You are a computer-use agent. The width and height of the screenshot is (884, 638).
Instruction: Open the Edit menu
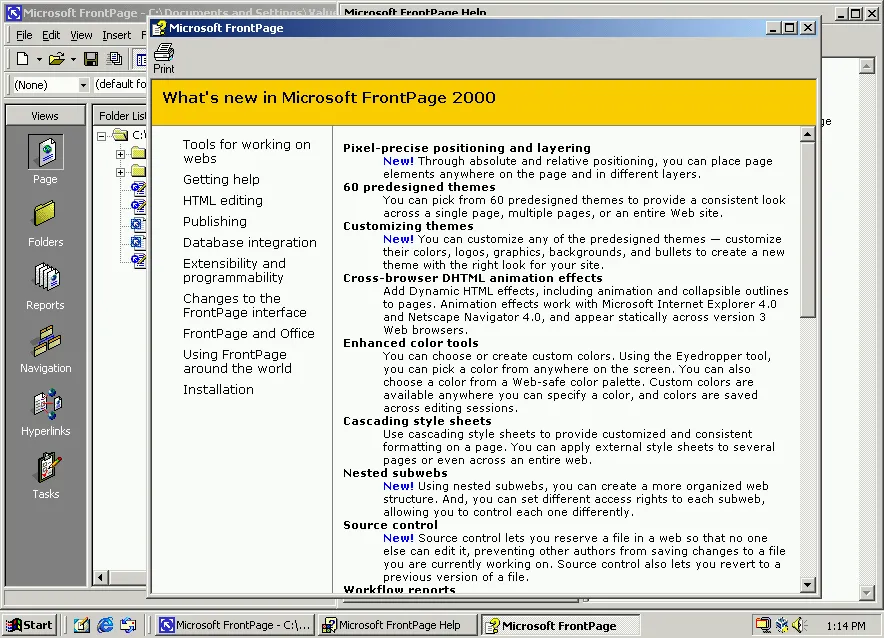coord(51,35)
